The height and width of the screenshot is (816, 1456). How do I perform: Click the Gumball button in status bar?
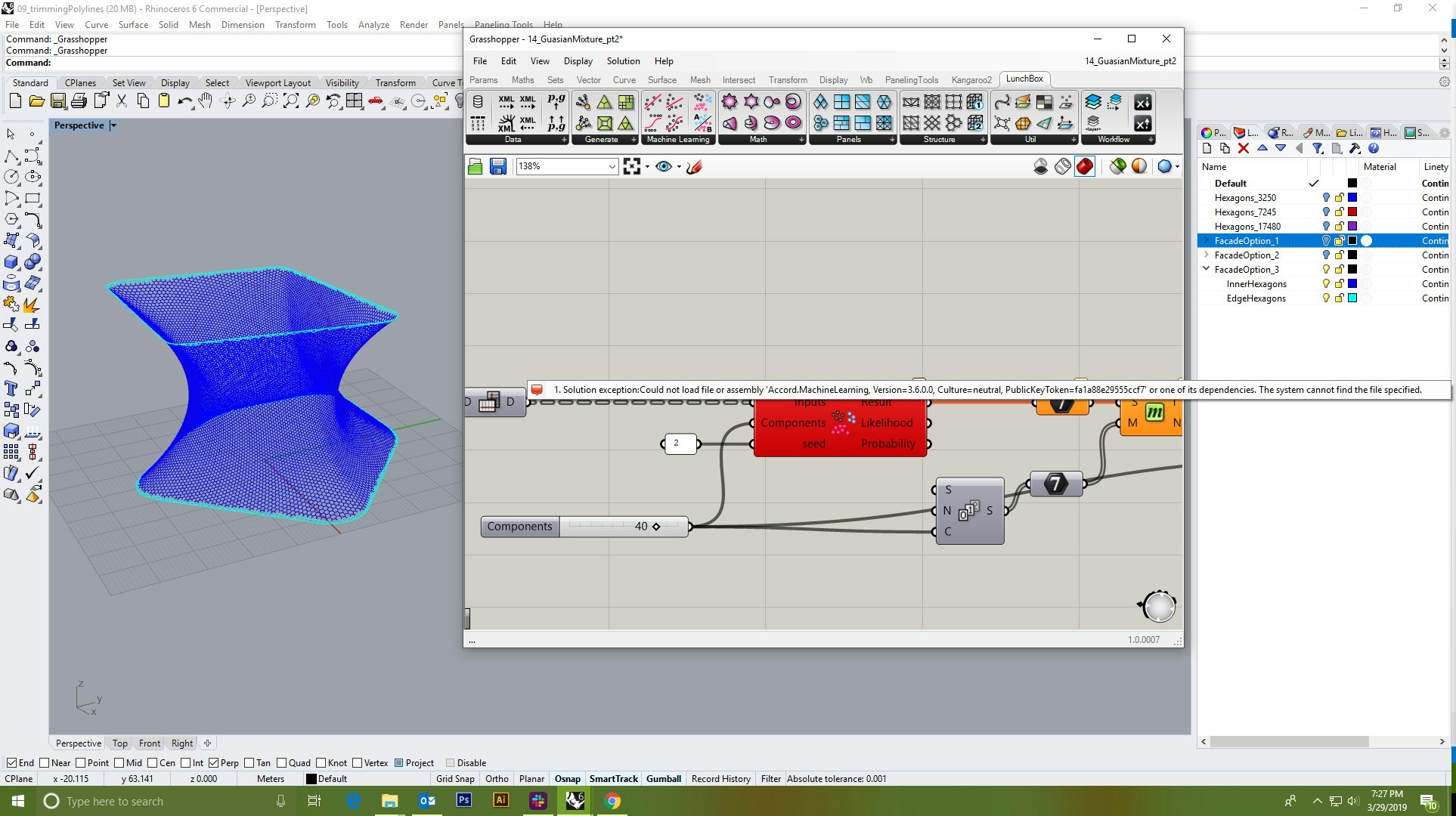pyautogui.click(x=663, y=779)
